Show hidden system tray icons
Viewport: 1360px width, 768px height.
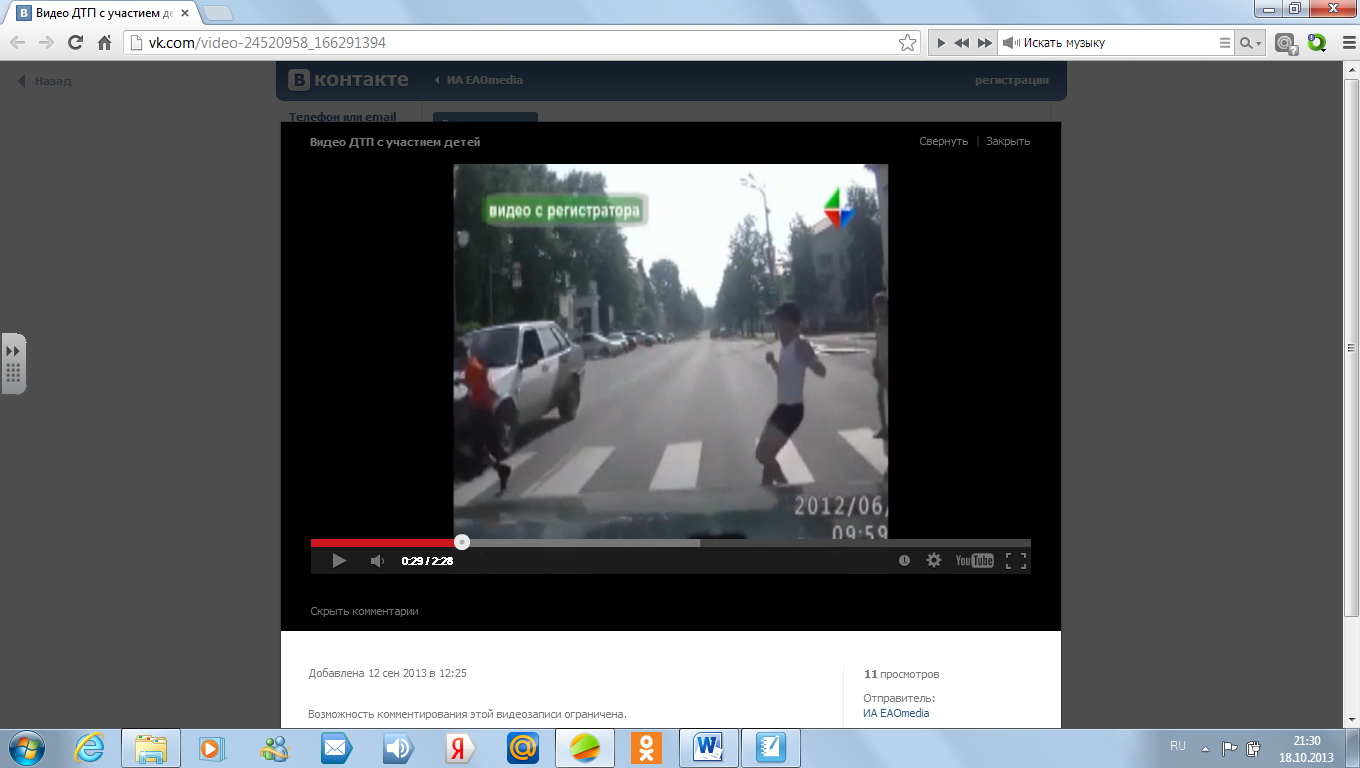pos(1206,747)
